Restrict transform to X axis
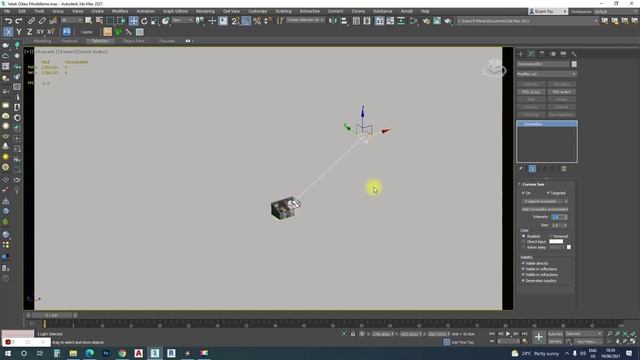The image size is (640, 360). coord(8,32)
